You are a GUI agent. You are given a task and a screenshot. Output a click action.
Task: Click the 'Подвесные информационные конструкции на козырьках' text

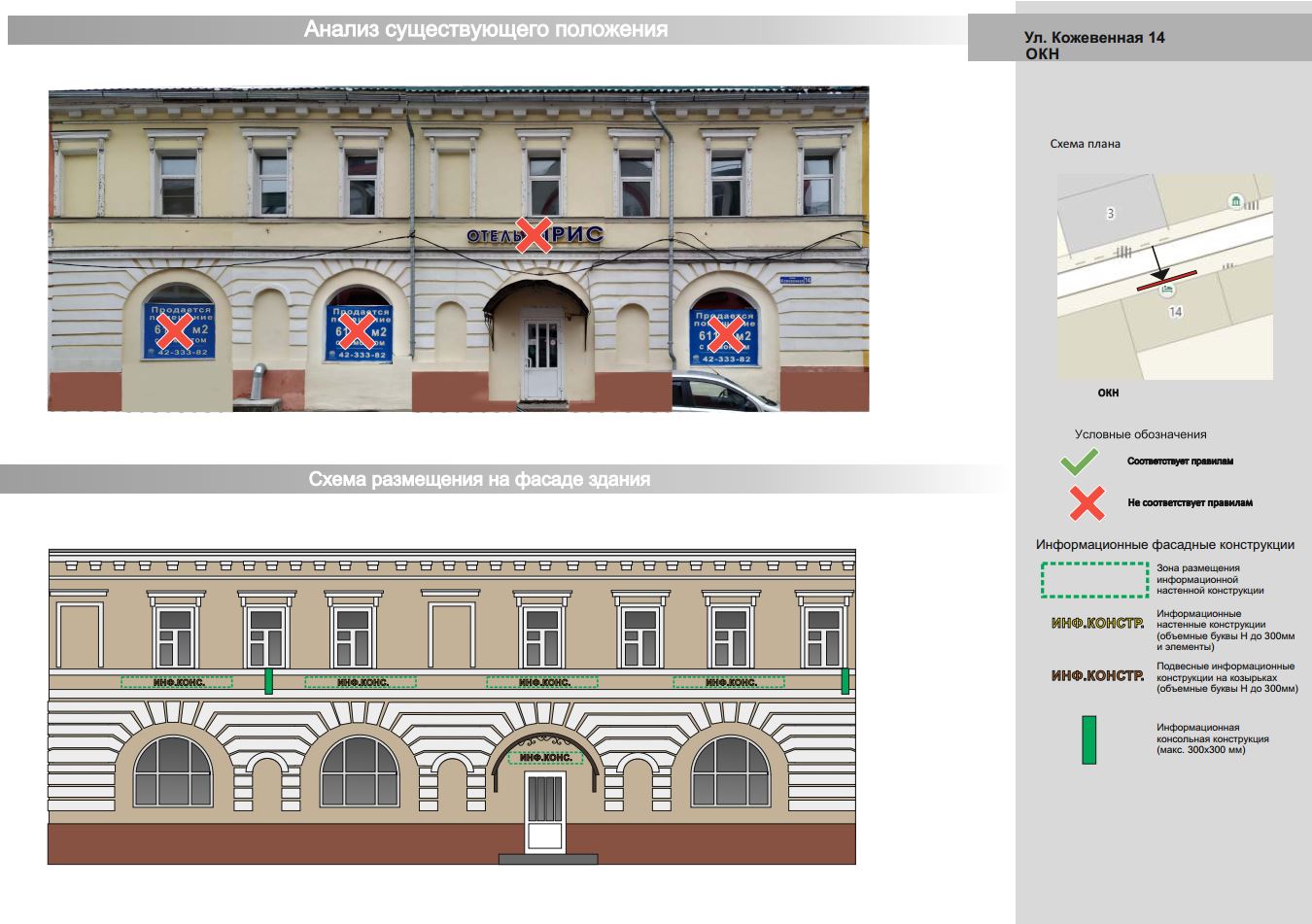click(x=1226, y=677)
